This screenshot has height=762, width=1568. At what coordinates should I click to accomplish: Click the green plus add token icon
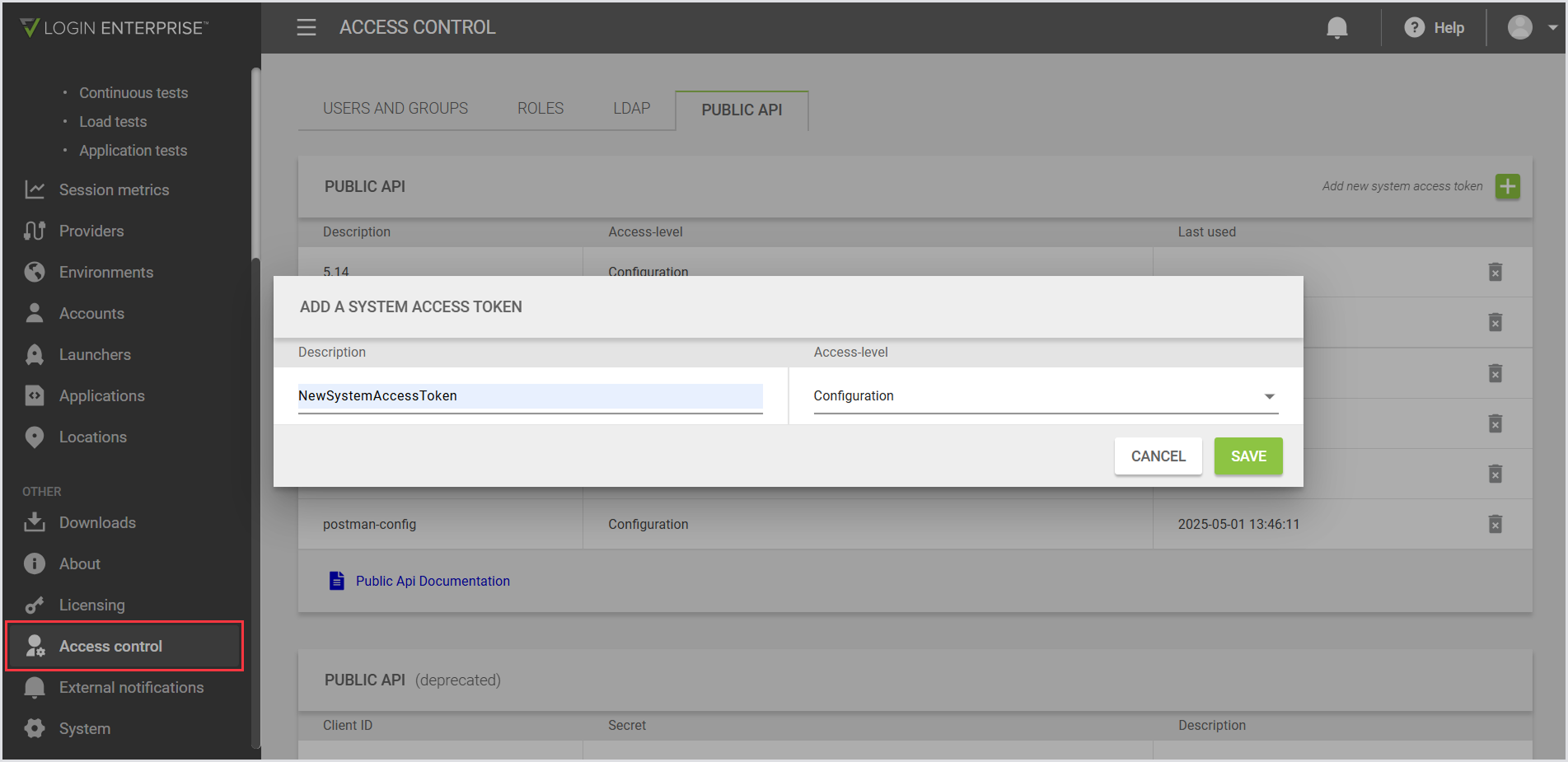coord(1507,186)
